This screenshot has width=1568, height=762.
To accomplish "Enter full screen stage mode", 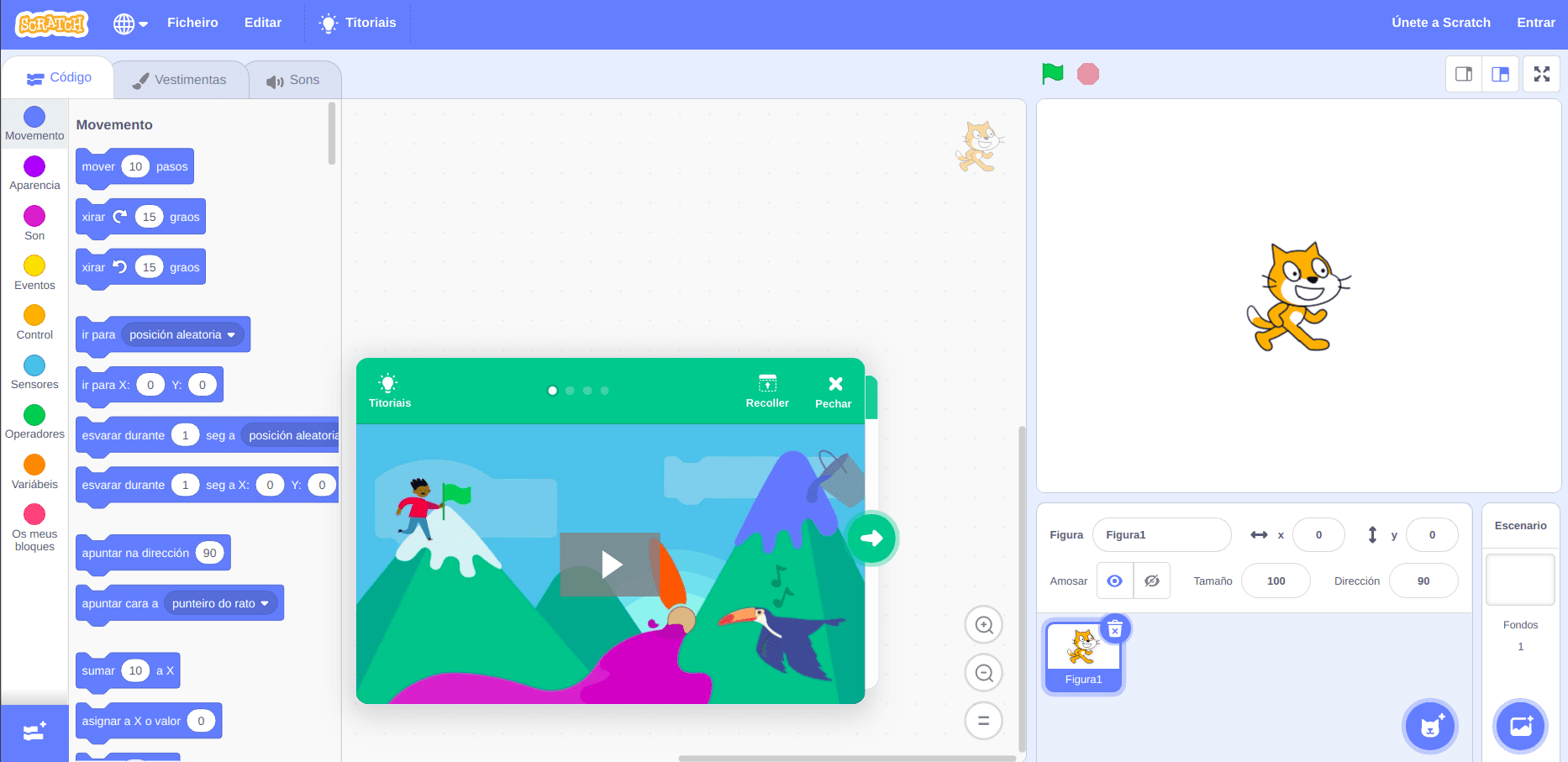I will [x=1541, y=74].
